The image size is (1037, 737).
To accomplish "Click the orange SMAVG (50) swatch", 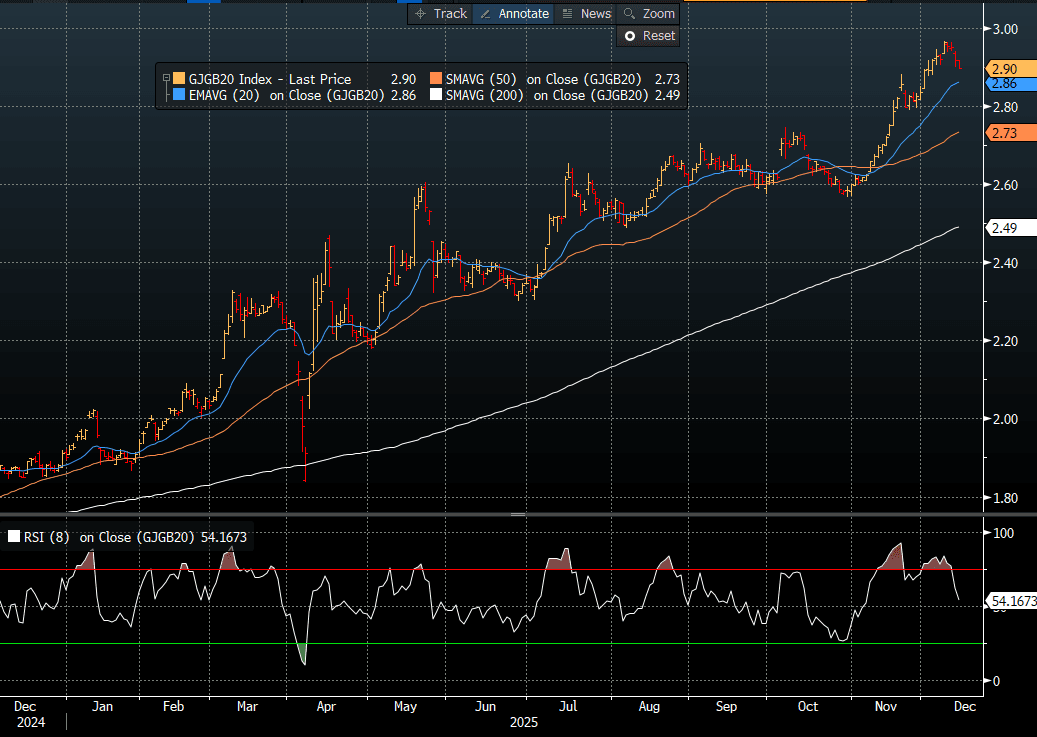I will coord(435,78).
